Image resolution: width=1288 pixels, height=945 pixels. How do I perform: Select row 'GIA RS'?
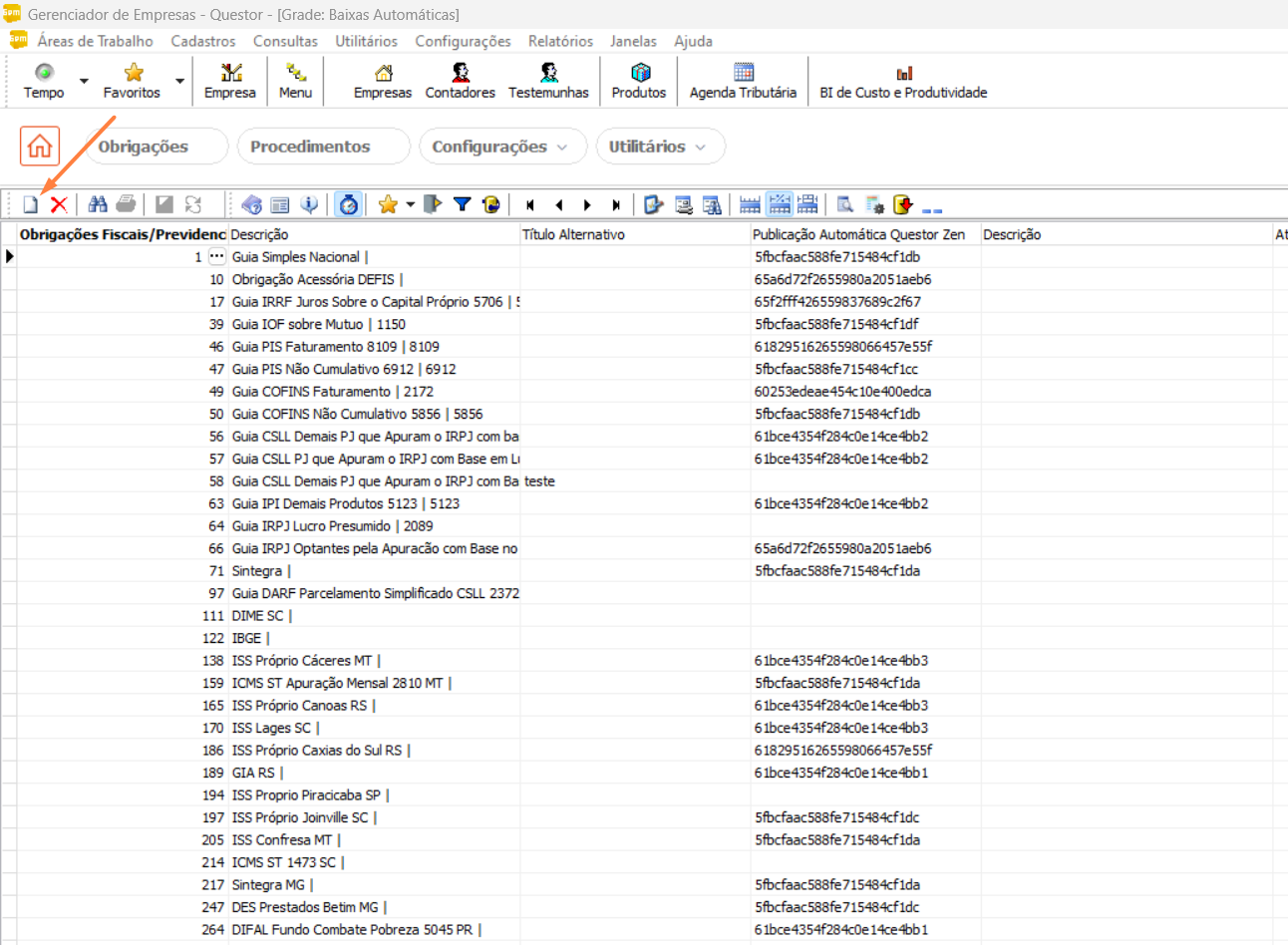tap(644, 773)
